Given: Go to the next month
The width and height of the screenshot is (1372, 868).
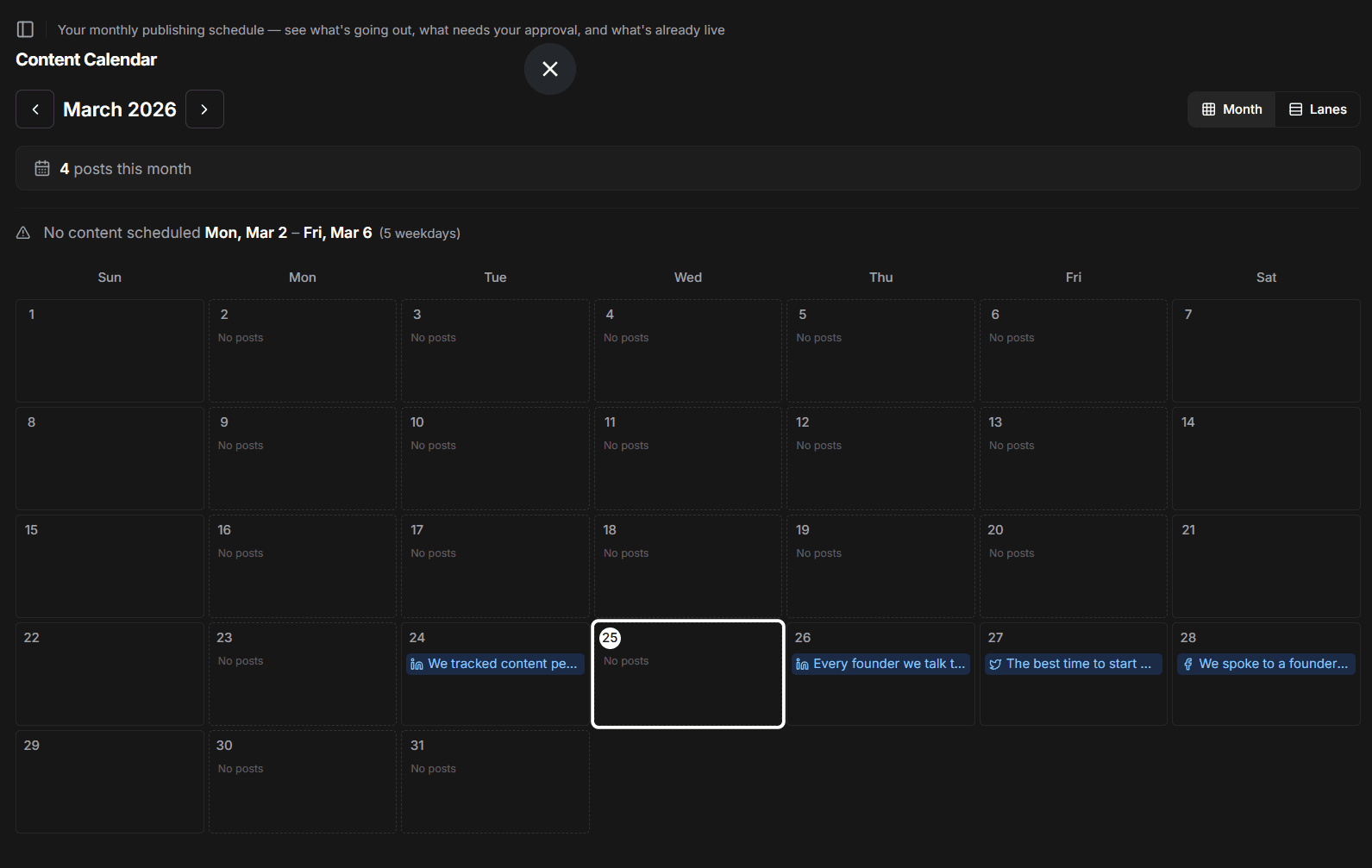Looking at the screenshot, I should pos(204,109).
